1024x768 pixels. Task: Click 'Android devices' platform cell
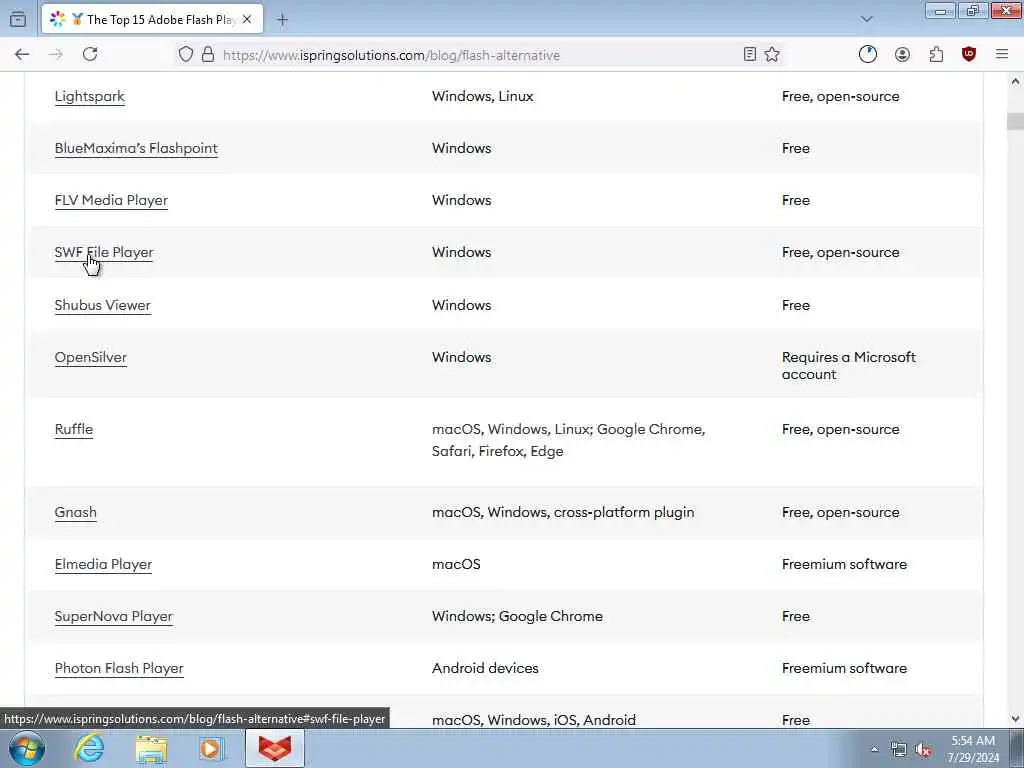485,668
